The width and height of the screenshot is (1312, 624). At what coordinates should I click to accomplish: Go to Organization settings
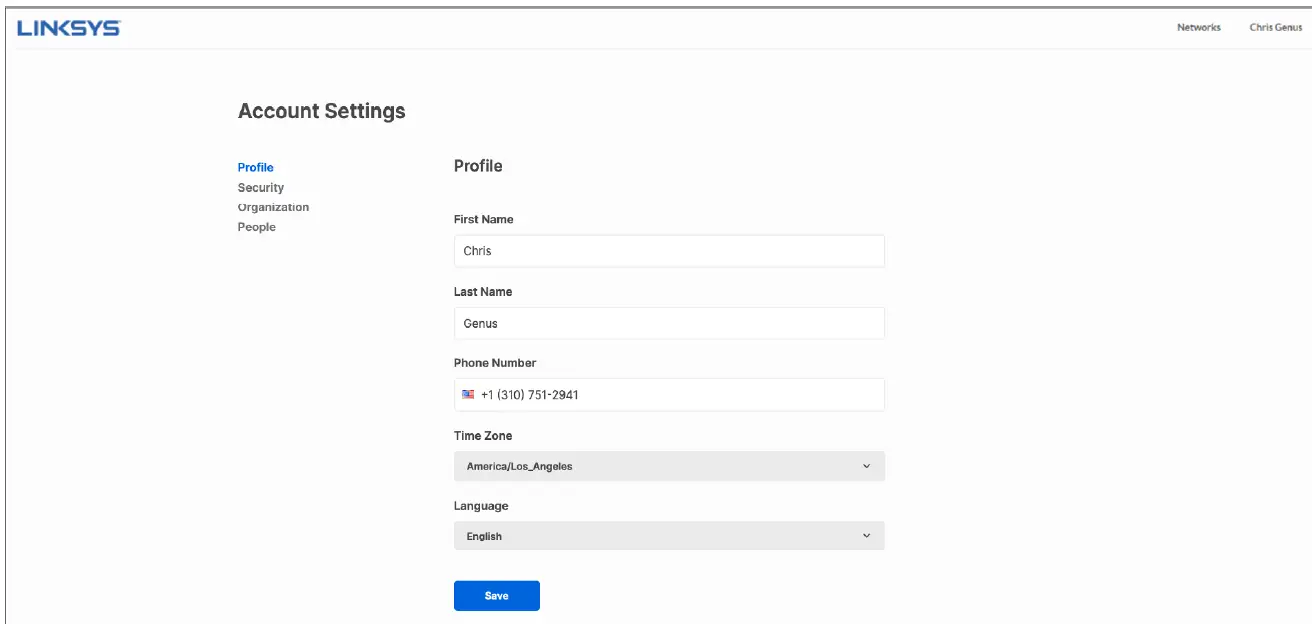273,207
